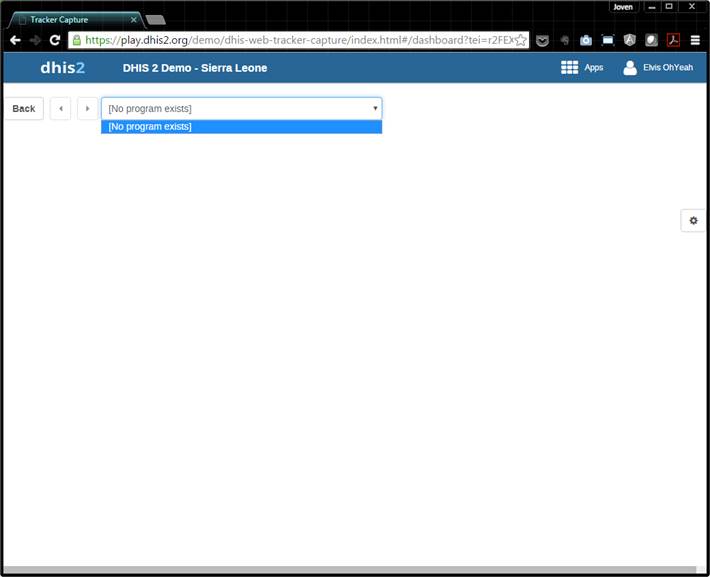Click the horizontal scrollbar at bottom
Viewport: 710px width, 577px height.
(350, 570)
